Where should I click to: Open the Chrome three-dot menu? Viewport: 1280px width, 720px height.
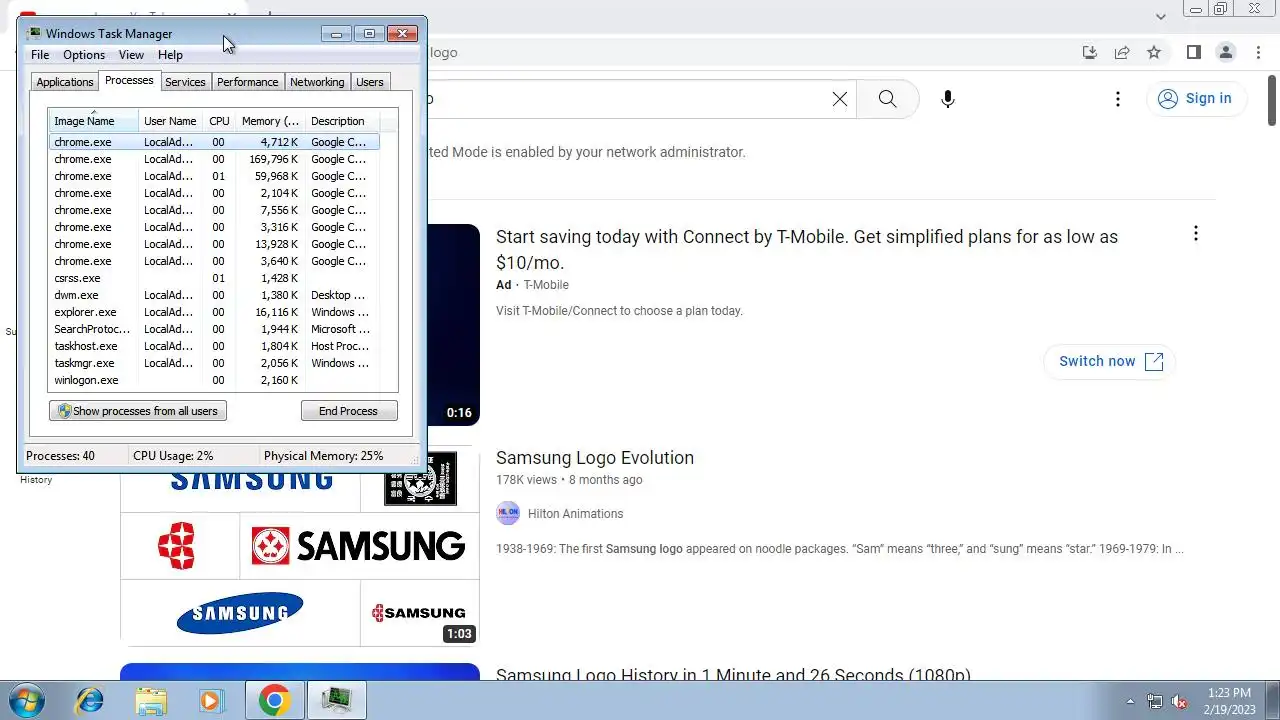click(x=1258, y=52)
